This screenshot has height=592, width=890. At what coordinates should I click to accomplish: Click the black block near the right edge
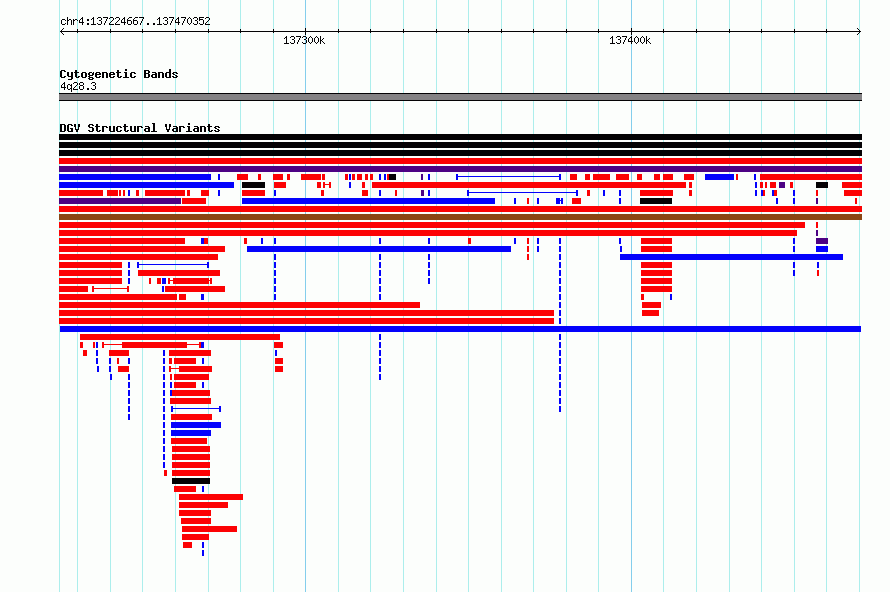click(x=822, y=185)
